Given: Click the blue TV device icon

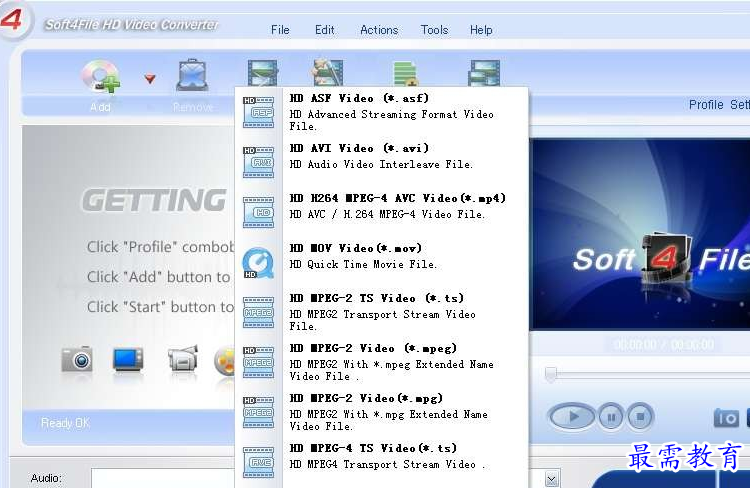Looking at the screenshot, I should [x=128, y=359].
